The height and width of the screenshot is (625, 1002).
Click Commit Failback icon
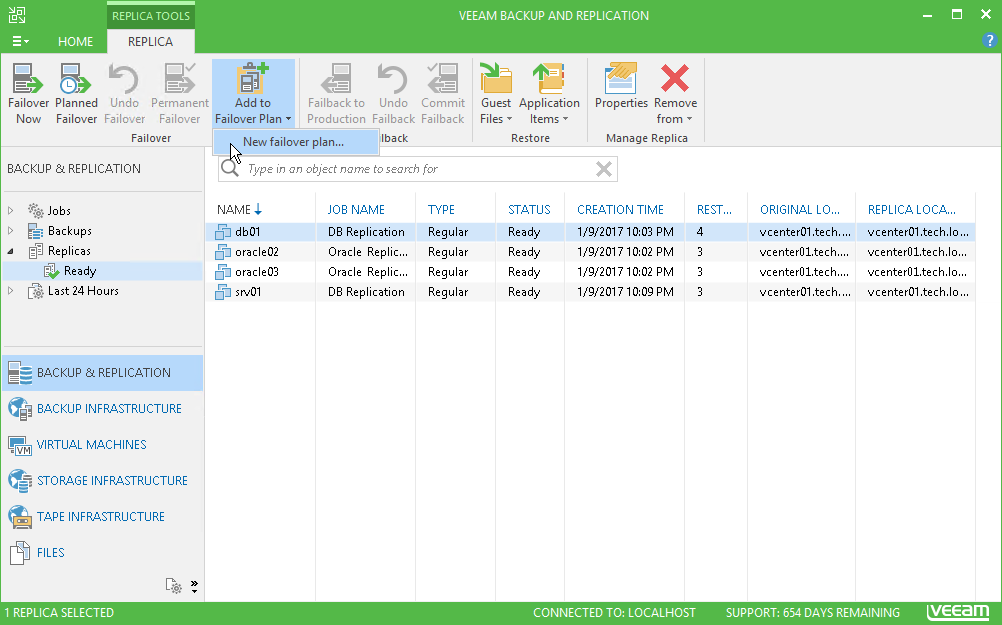443,79
